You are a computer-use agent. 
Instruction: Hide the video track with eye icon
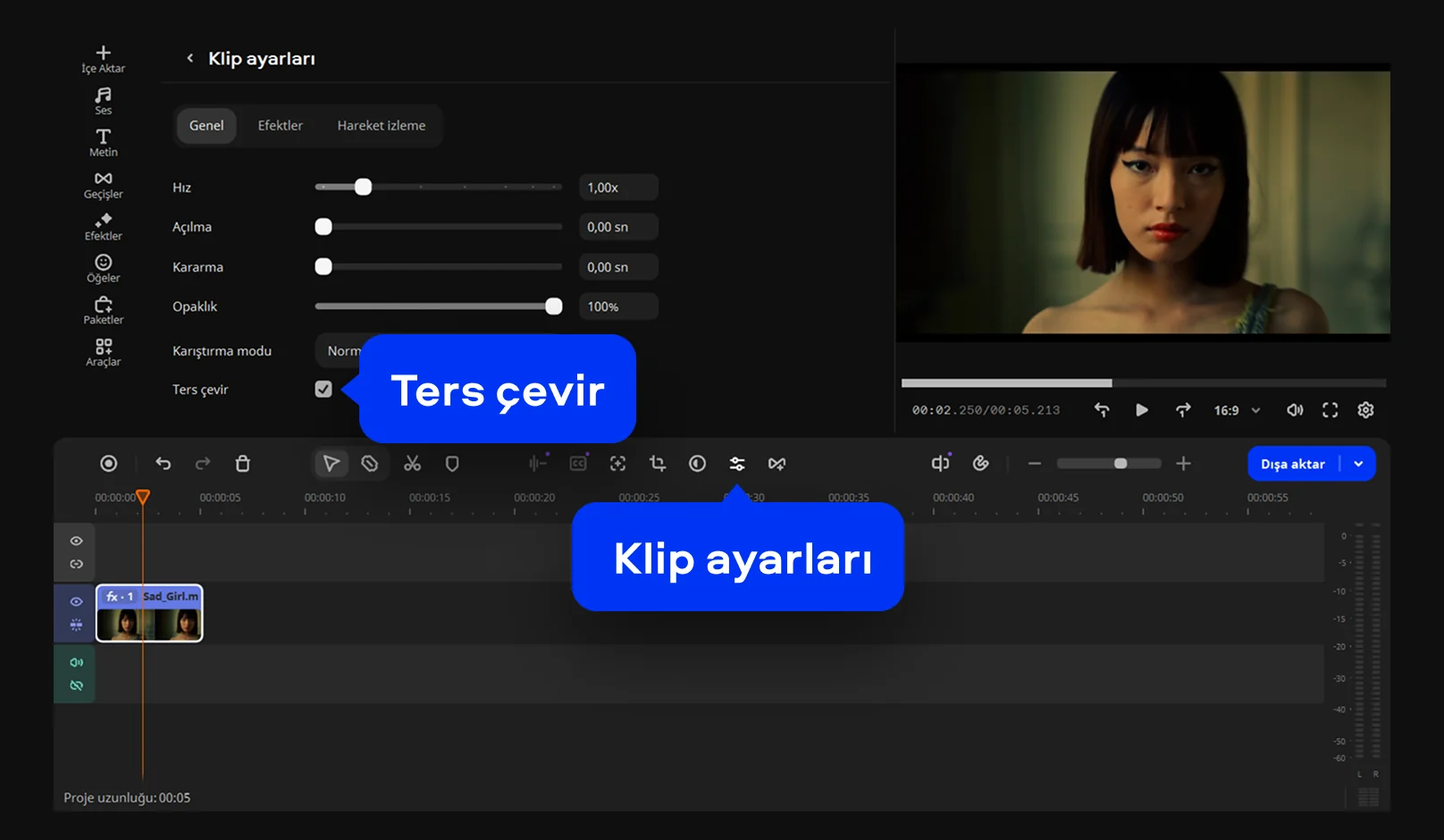point(76,601)
